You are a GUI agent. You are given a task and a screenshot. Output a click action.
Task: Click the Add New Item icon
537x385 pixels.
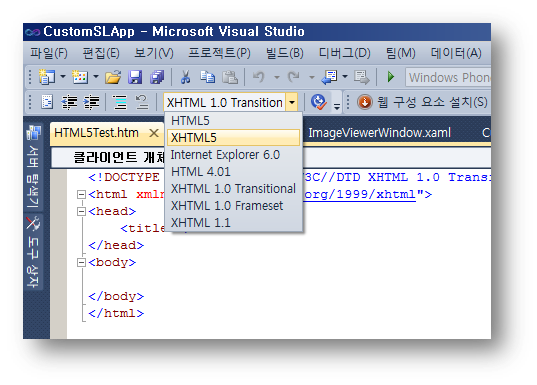point(79,77)
